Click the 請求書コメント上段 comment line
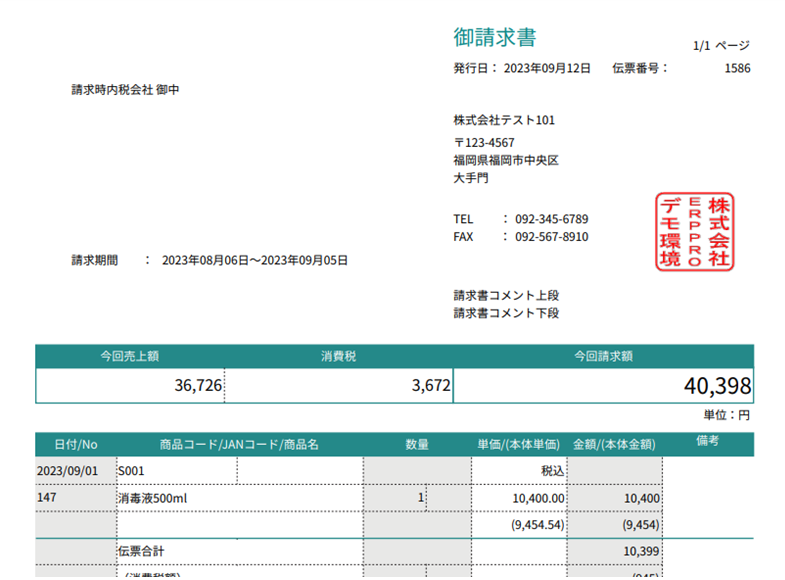 point(506,295)
